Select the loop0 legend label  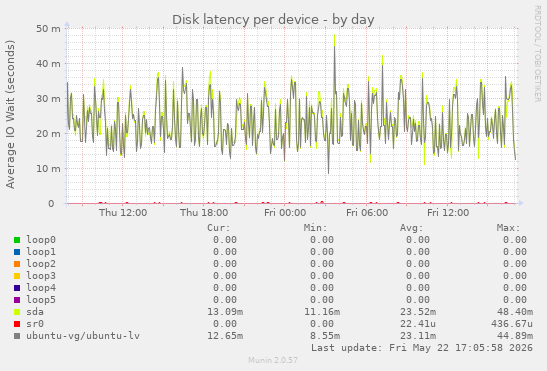click(41, 240)
